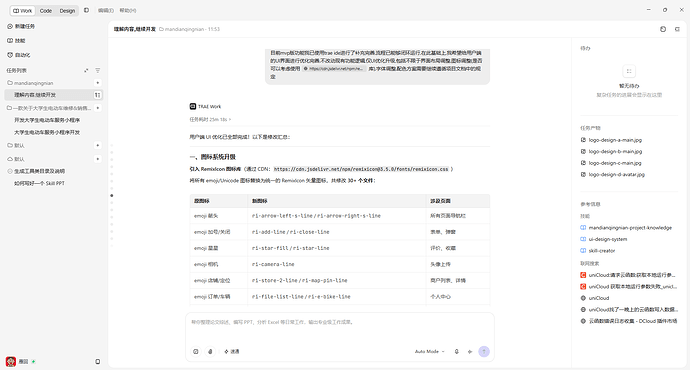
Task: Click the empty to-do placeholder icon
Action: (x=629, y=71)
